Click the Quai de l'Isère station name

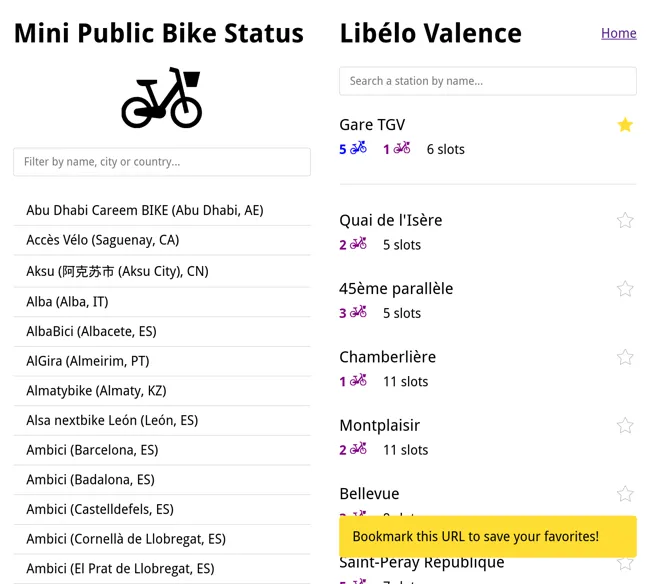(390, 221)
